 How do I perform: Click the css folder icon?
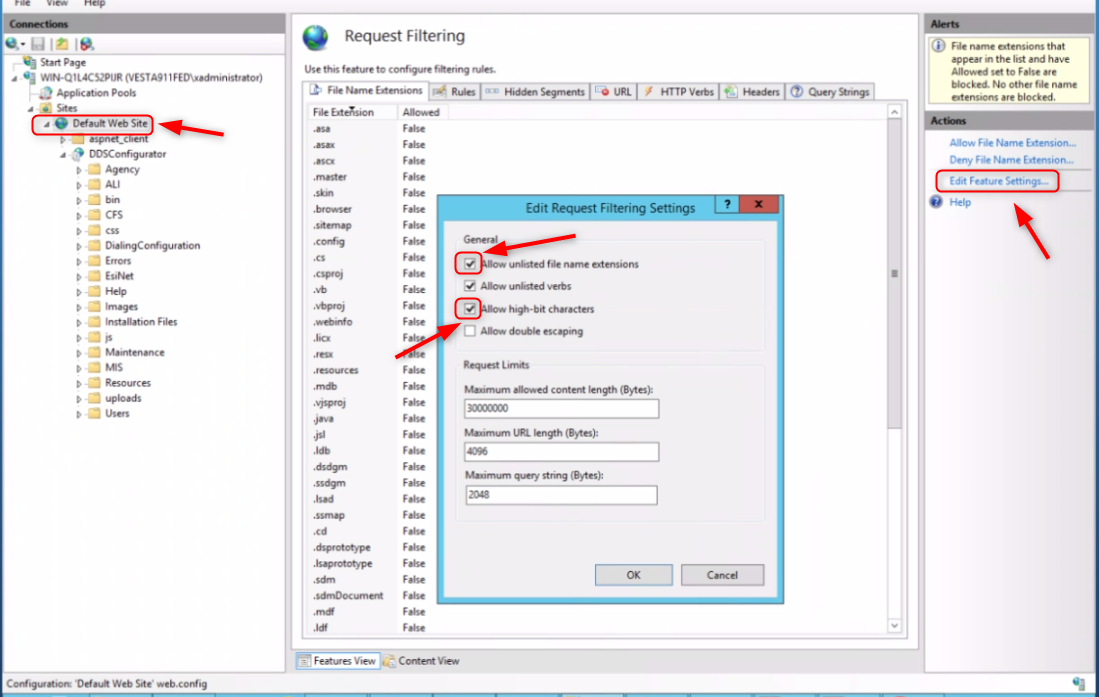click(94, 230)
